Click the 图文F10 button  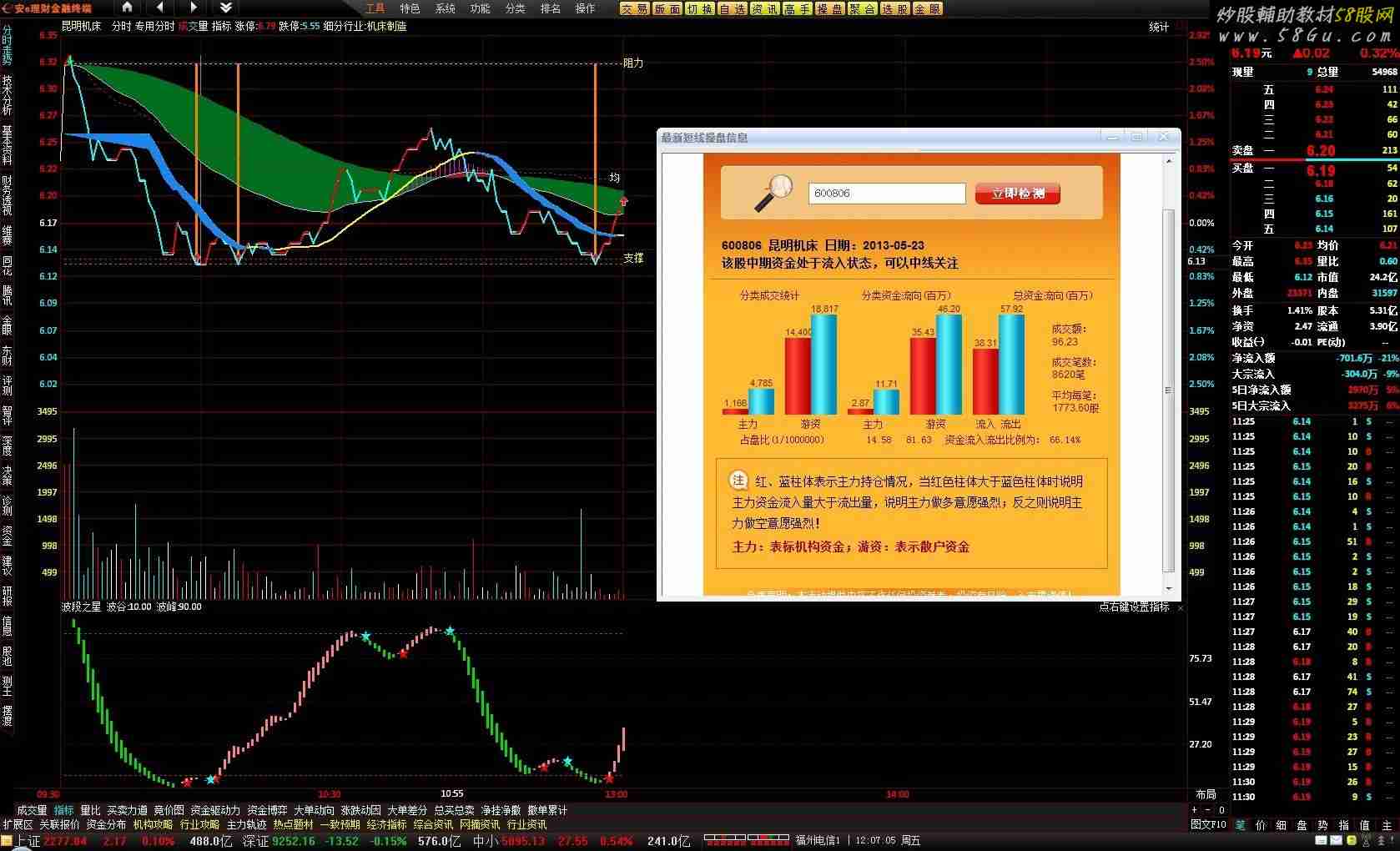[x=1208, y=824]
